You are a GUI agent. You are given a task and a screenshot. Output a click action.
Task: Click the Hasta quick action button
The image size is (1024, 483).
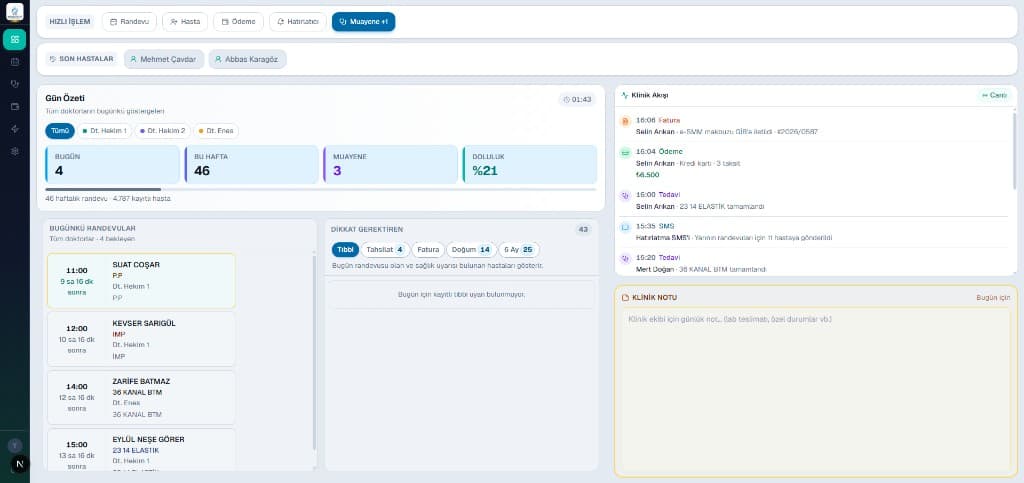point(185,22)
